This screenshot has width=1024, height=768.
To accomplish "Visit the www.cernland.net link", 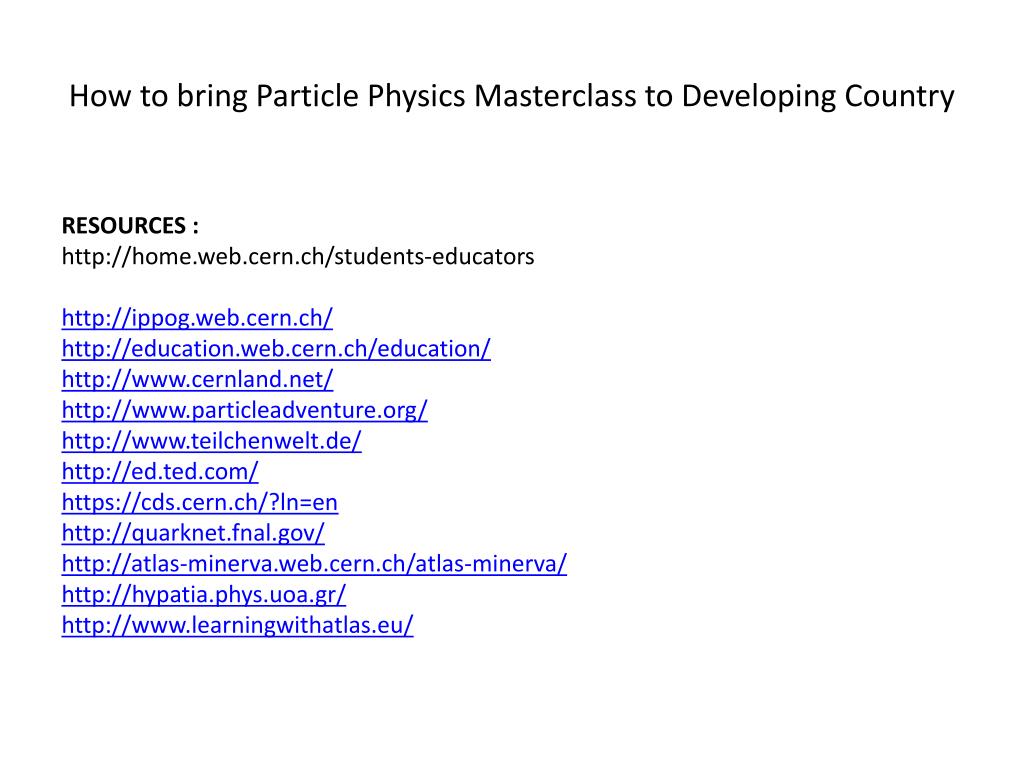I will (x=197, y=379).
